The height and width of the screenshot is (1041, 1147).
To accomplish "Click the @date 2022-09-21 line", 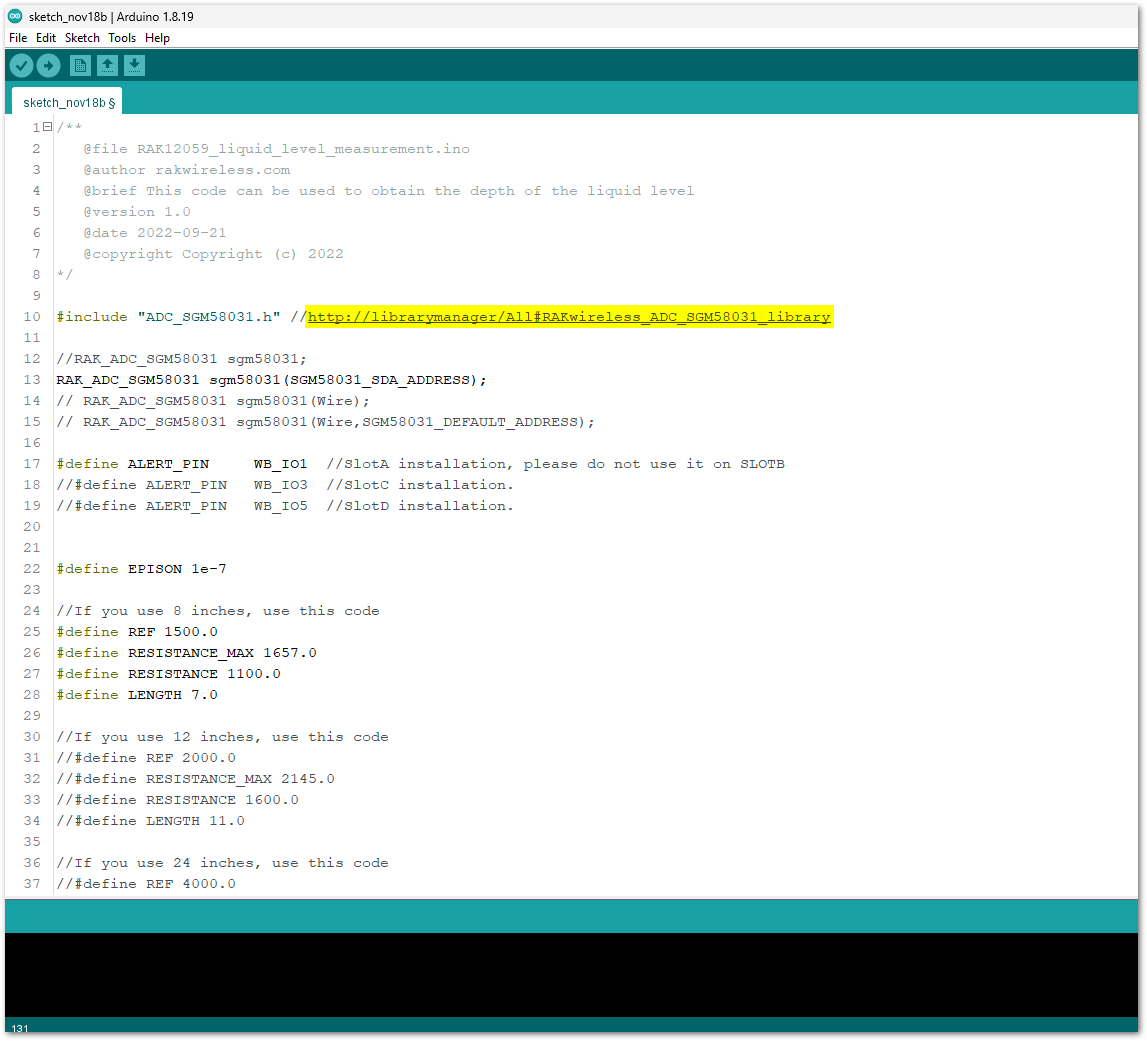I will click(x=155, y=233).
